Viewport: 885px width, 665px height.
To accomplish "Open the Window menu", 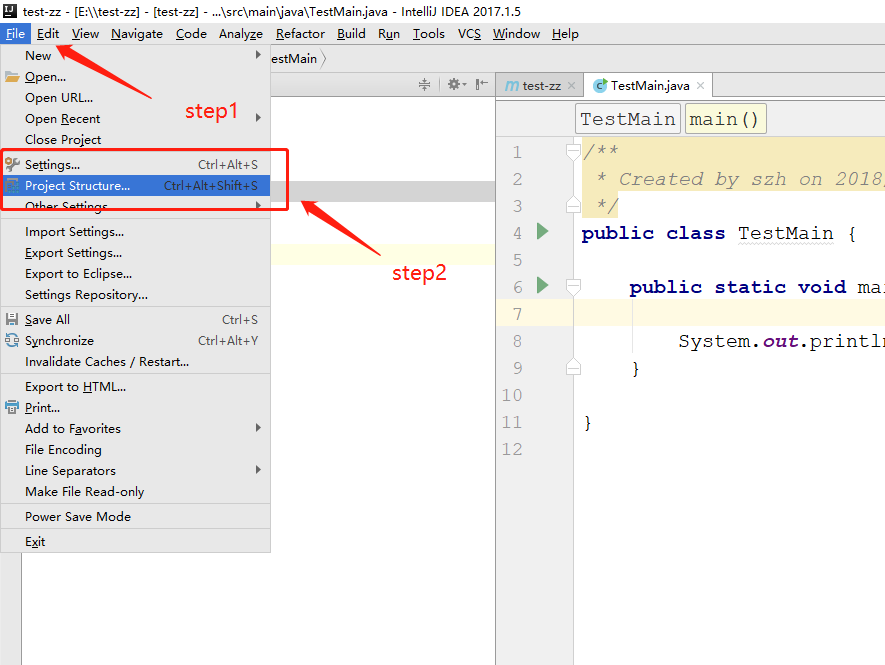I will (516, 34).
